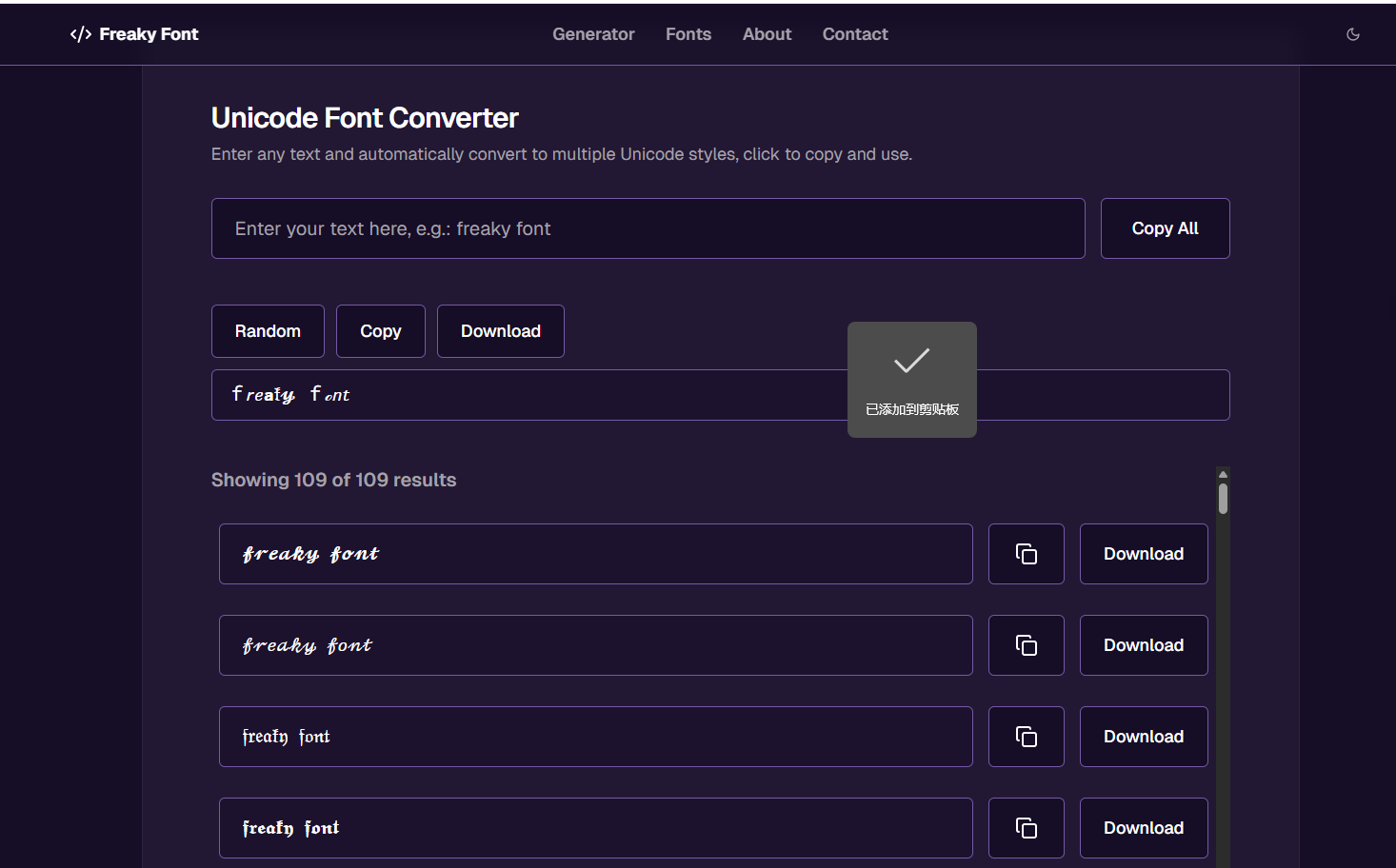Download the first bold script result

tap(1143, 554)
